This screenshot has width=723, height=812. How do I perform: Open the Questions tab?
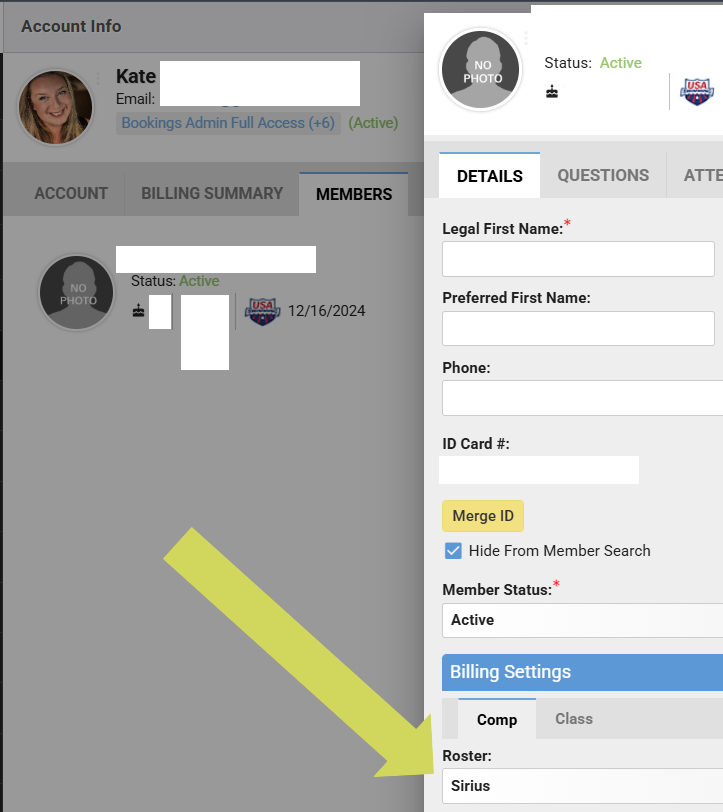pyautogui.click(x=603, y=176)
